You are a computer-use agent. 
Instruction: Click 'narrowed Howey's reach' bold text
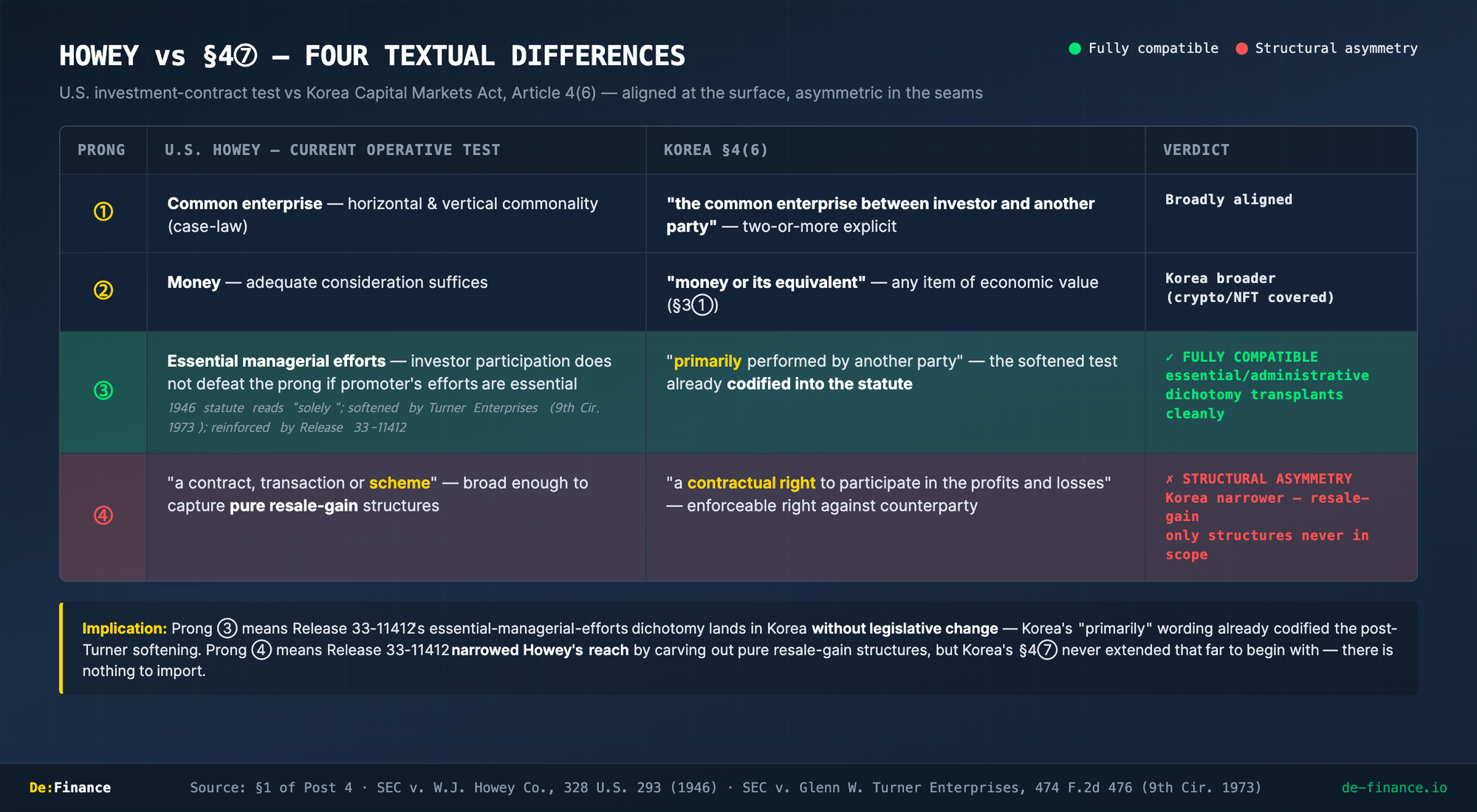pos(540,650)
